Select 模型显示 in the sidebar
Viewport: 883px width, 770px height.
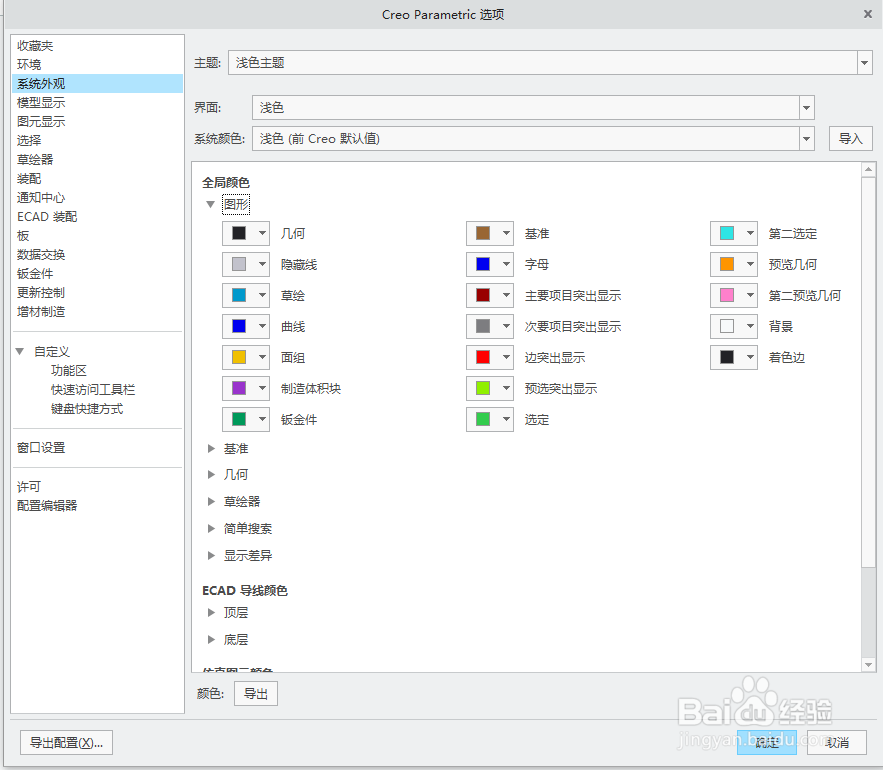[41, 103]
